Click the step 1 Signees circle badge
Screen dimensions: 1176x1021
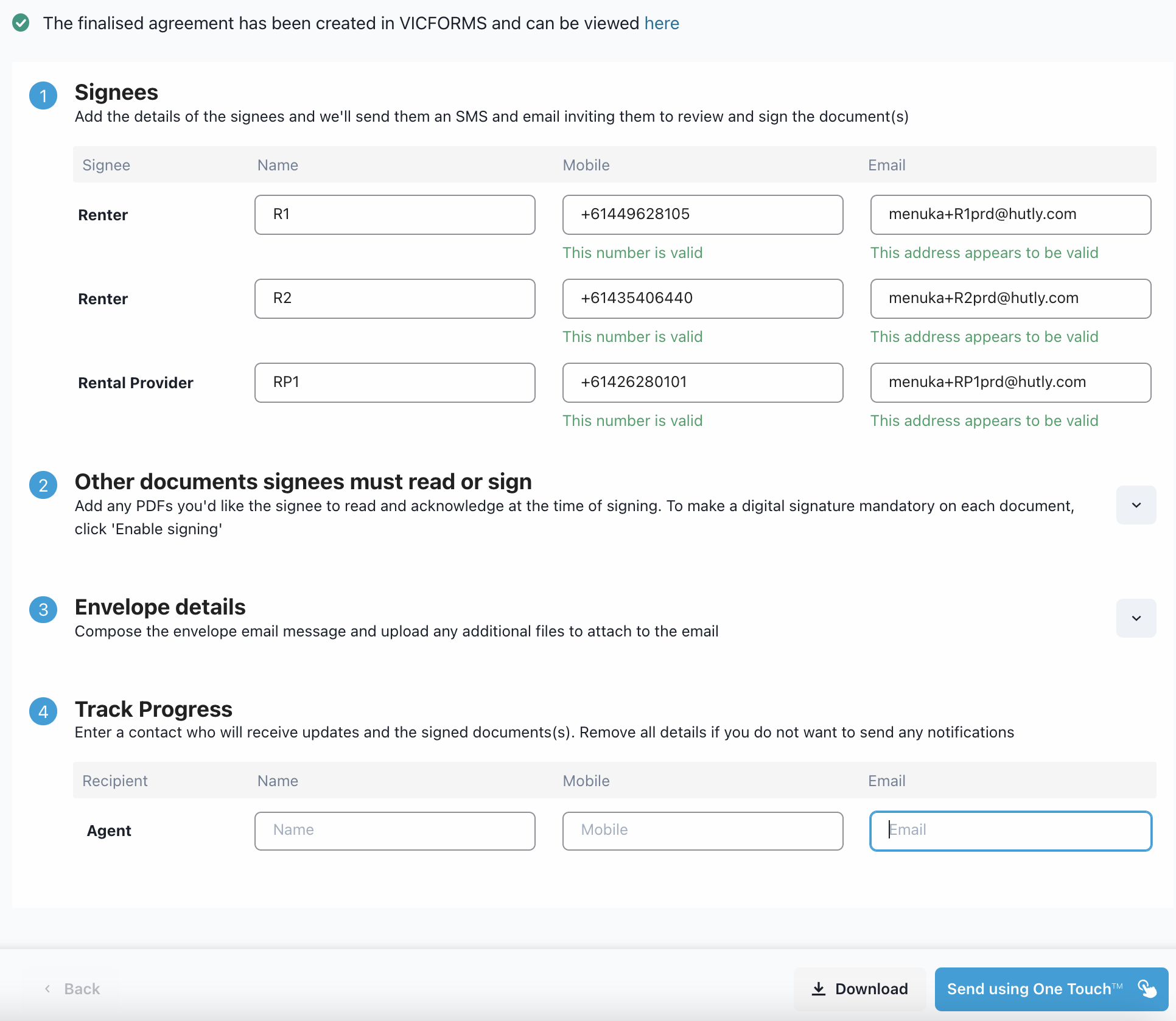coord(43,96)
